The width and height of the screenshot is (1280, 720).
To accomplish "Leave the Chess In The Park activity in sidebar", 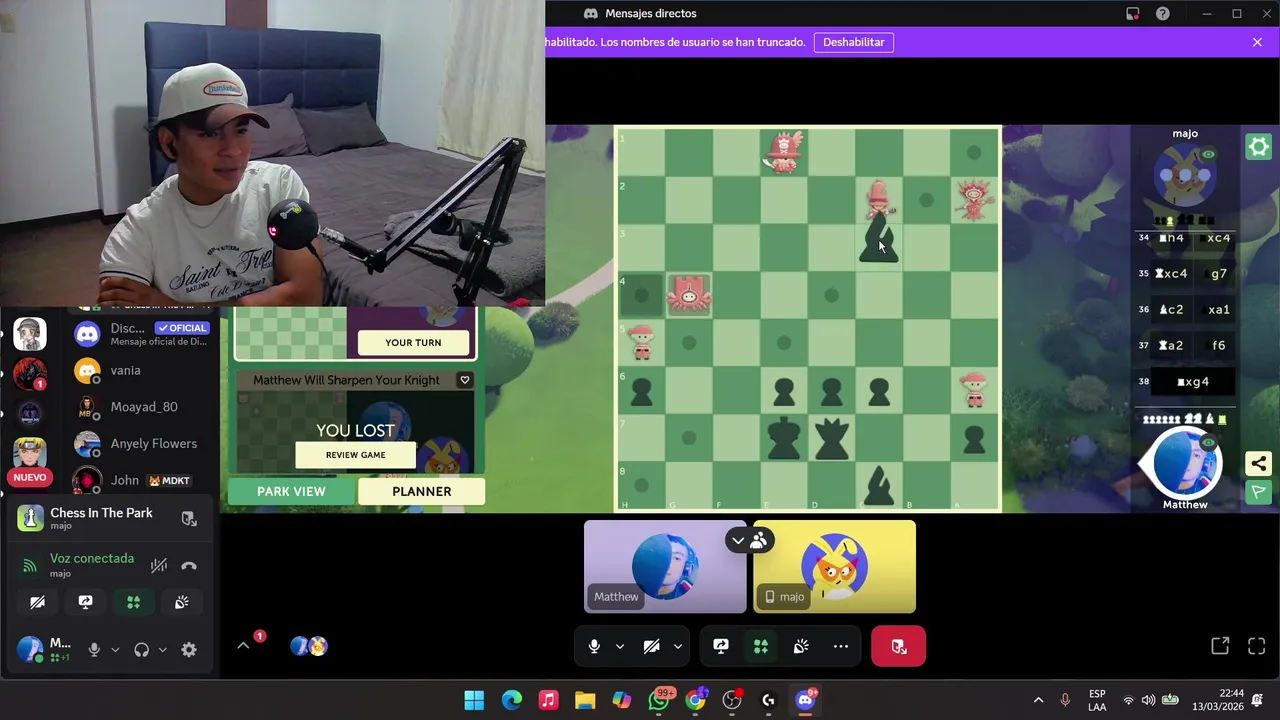I will [x=189, y=518].
